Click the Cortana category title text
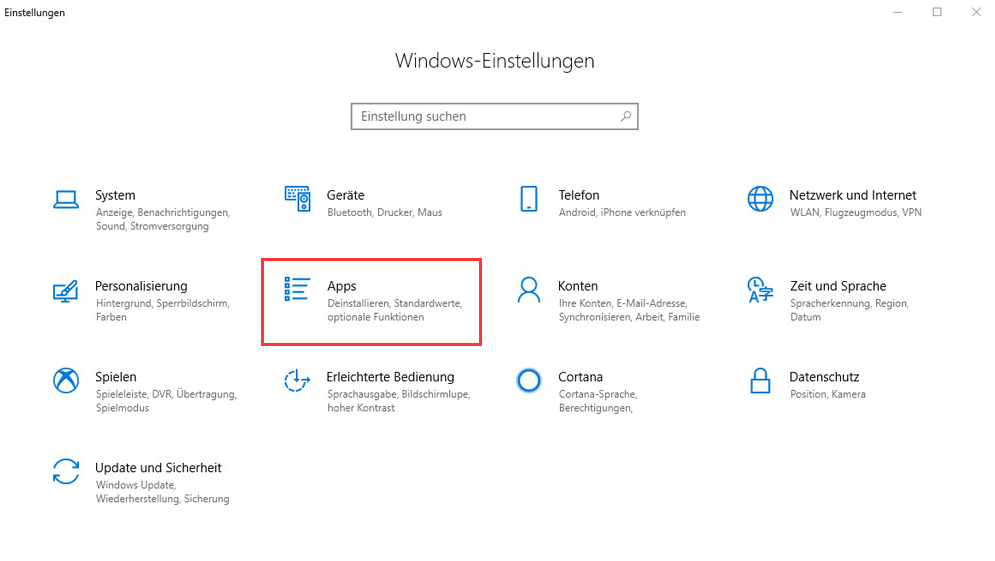Screen dimensions: 995x561 pos(581,377)
